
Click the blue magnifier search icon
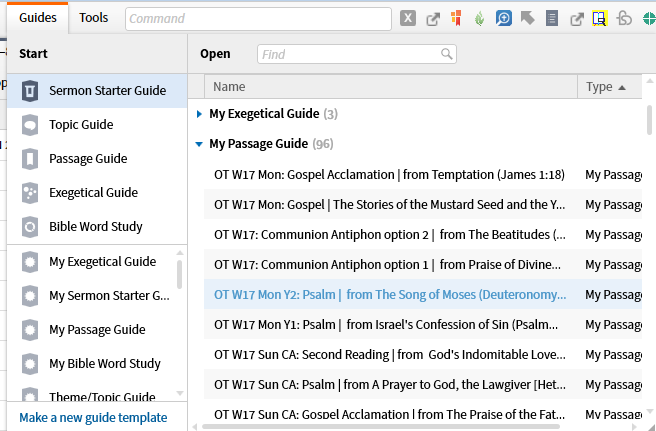[x=504, y=18]
